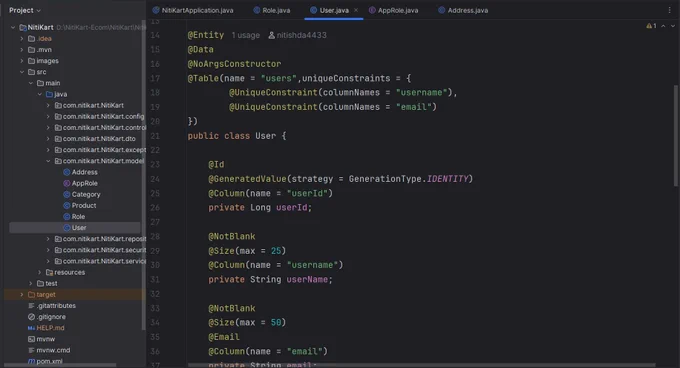Image resolution: width=680 pixels, height=368 pixels.
Task: Click the 'userName' field declaration
Action: click(x=307, y=280)
